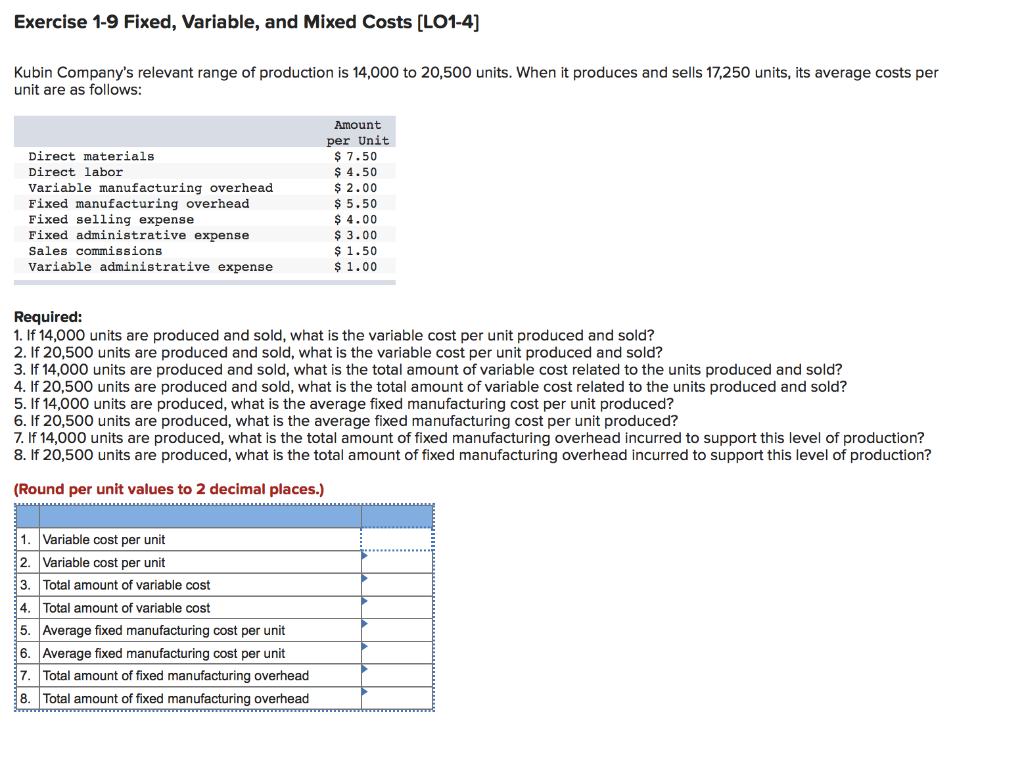Image resolution: width=1024 pixels, height=769 pixels.
Task: Open the answer marker for row 3
Action: click(365, 580)
